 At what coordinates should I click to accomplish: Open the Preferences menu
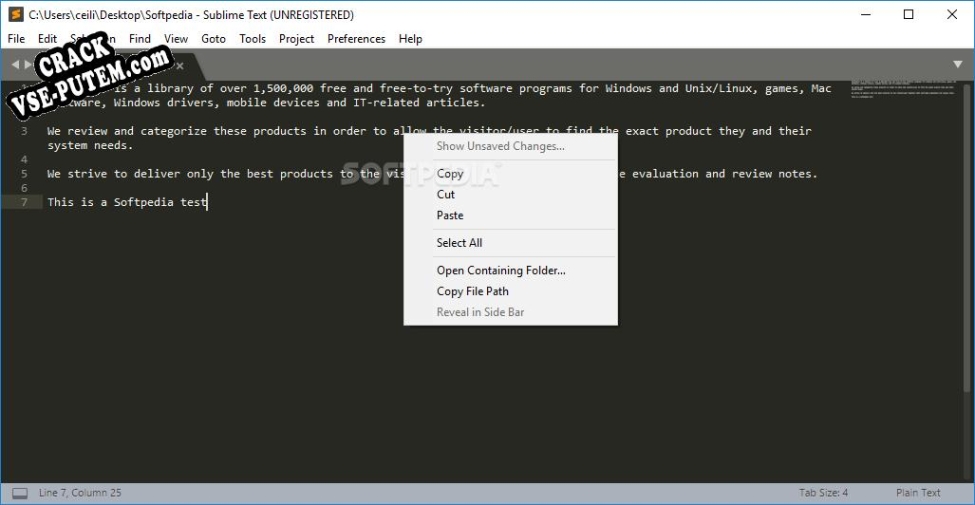pos(356,39)
